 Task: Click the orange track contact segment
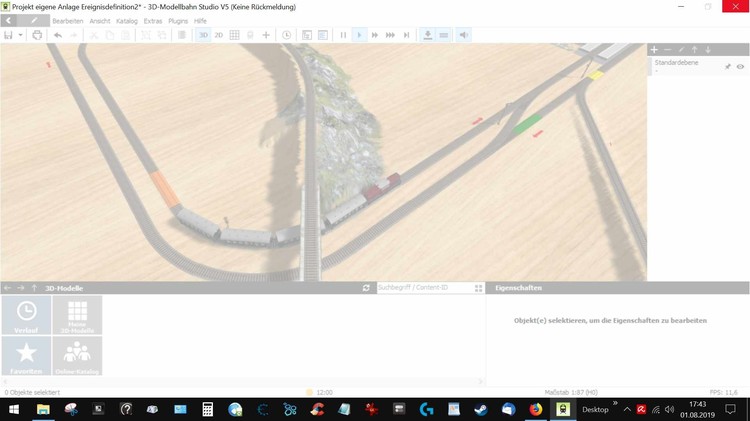tap(165, 189)
